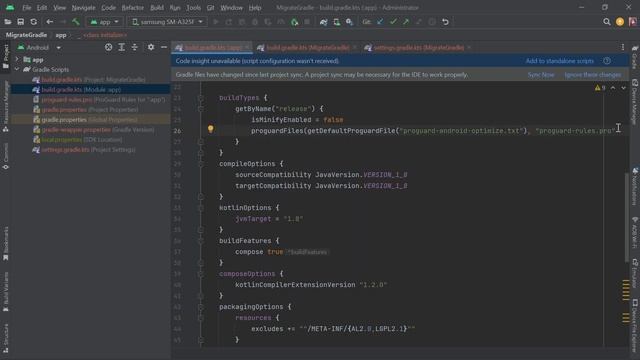Click the Open file folder icon

pos(7,22)
